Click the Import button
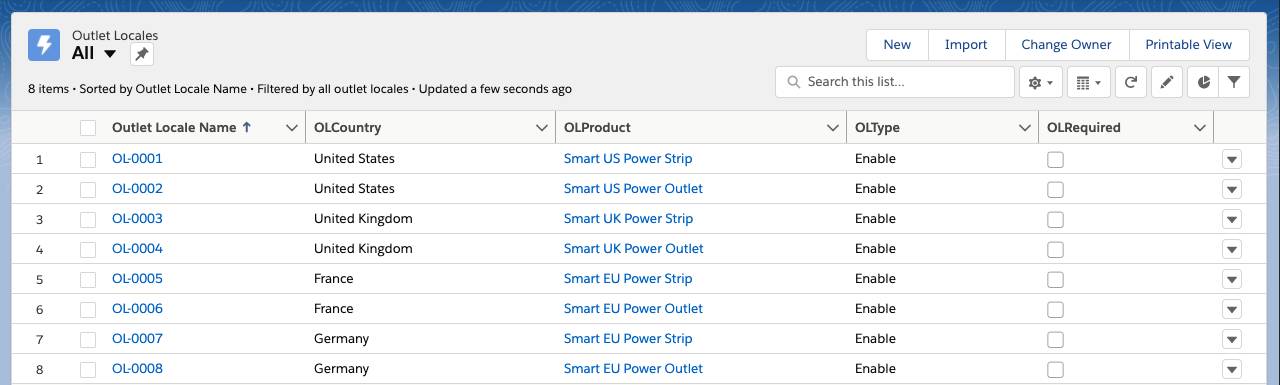 pos(966,45)
